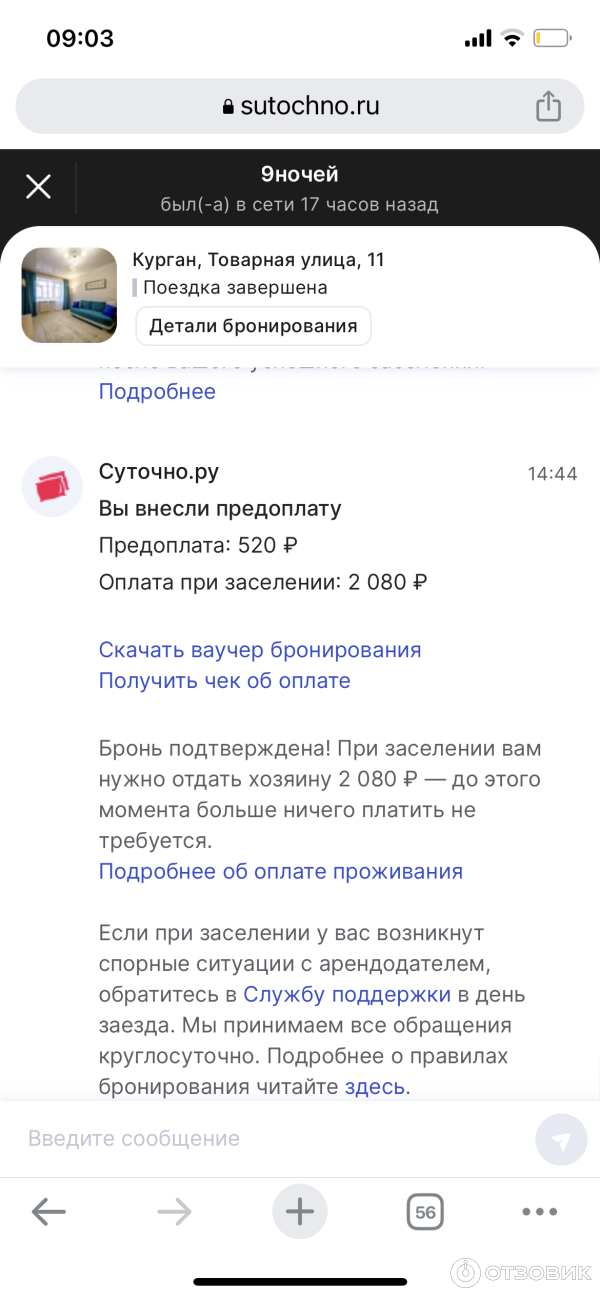Open Получить чек об оплате link
The height and width of the screenshot is (1298, 600).
pos(224,681)
